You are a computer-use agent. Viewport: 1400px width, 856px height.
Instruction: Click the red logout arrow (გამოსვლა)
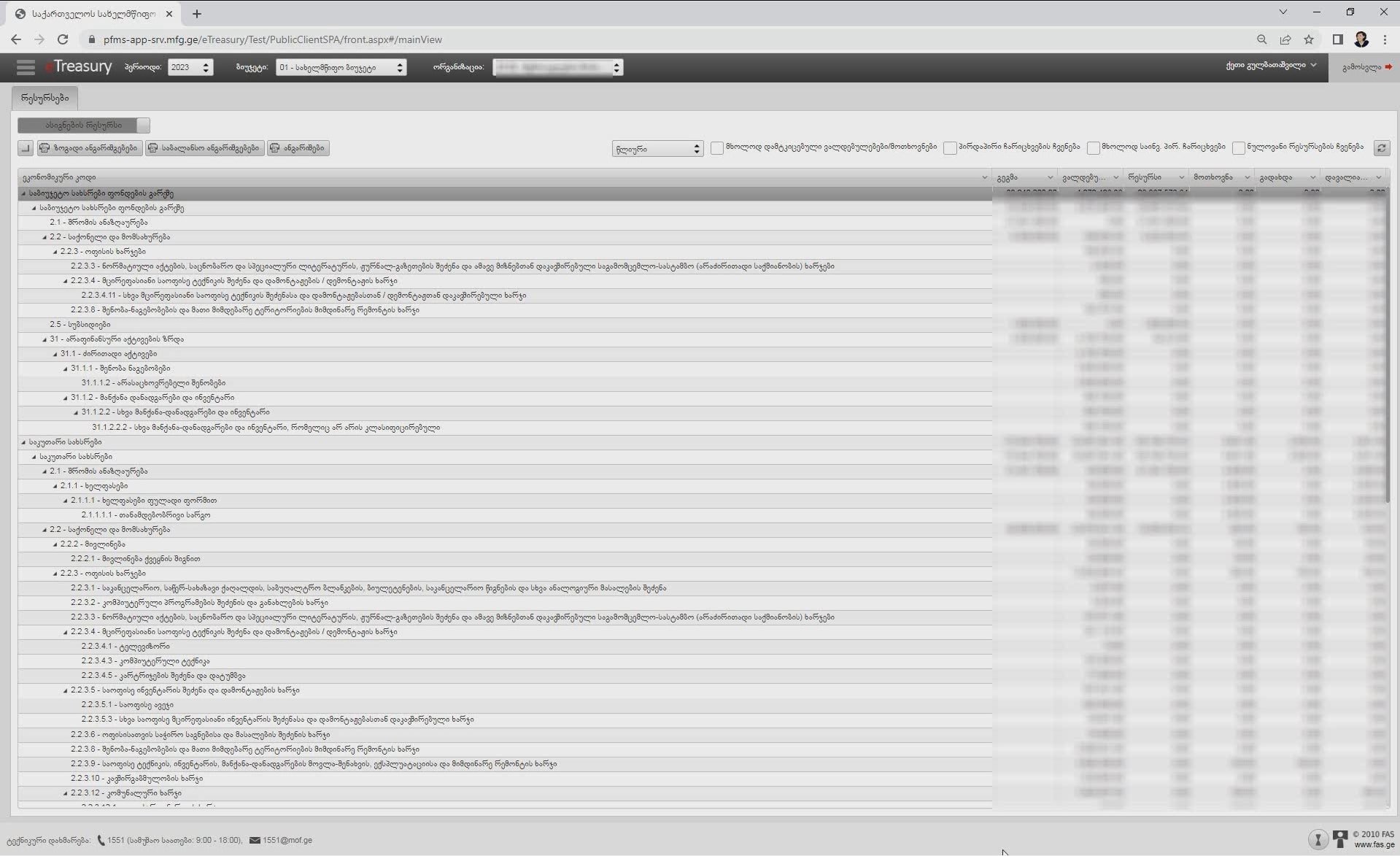click(1388, 67)
